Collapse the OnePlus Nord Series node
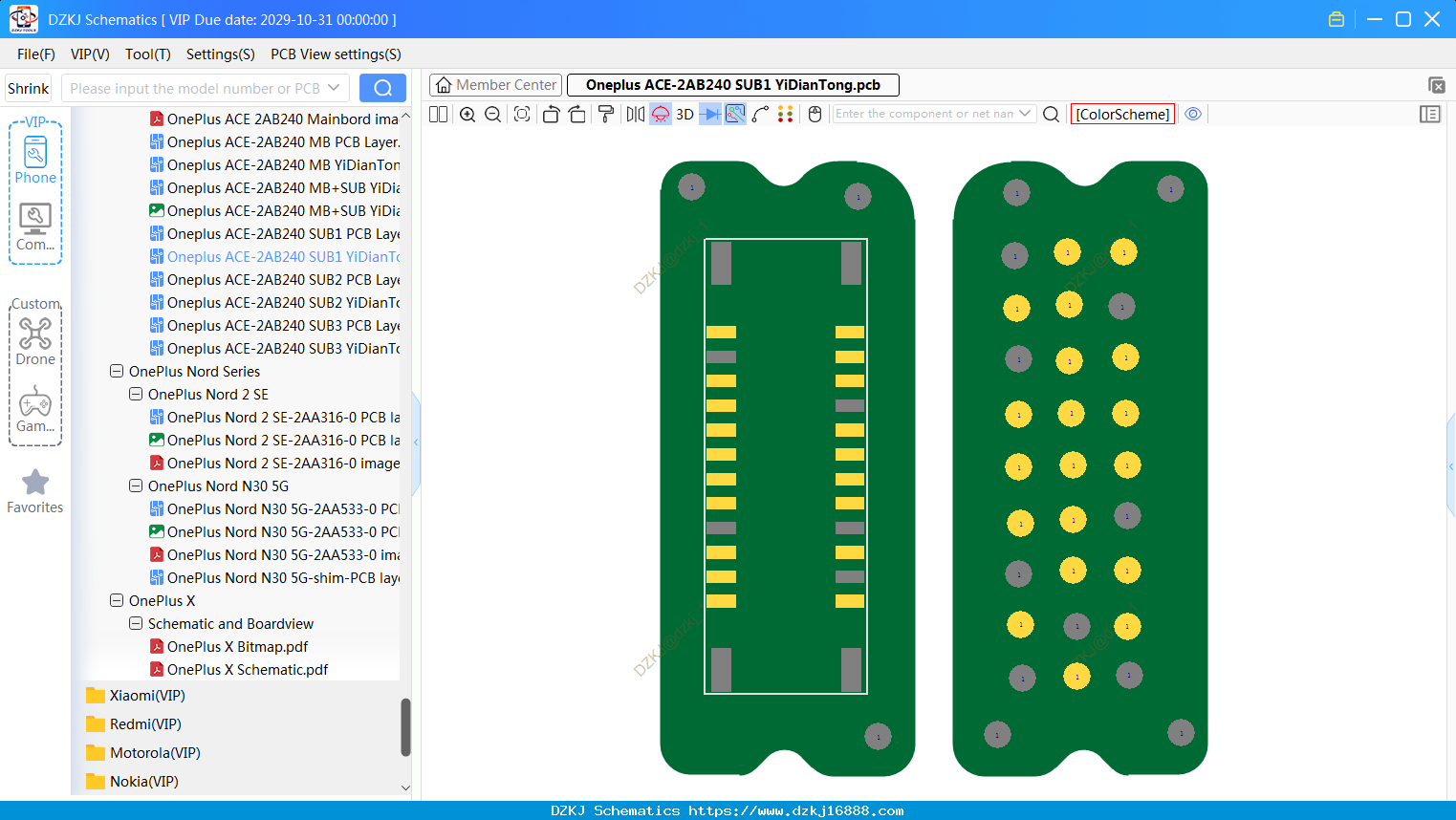Image resolution: width=1456 pixels, height=820 pixels. pos(117,371)
